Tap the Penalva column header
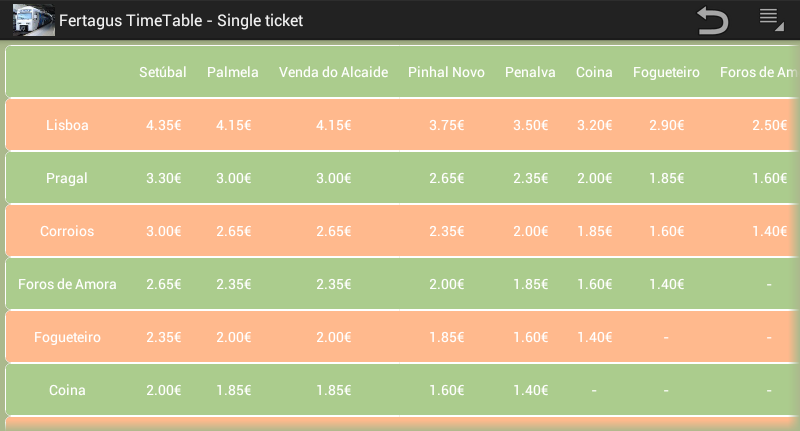Image resolution: width=800 pixels, height=431 pixels. click(x=530, y=72)
